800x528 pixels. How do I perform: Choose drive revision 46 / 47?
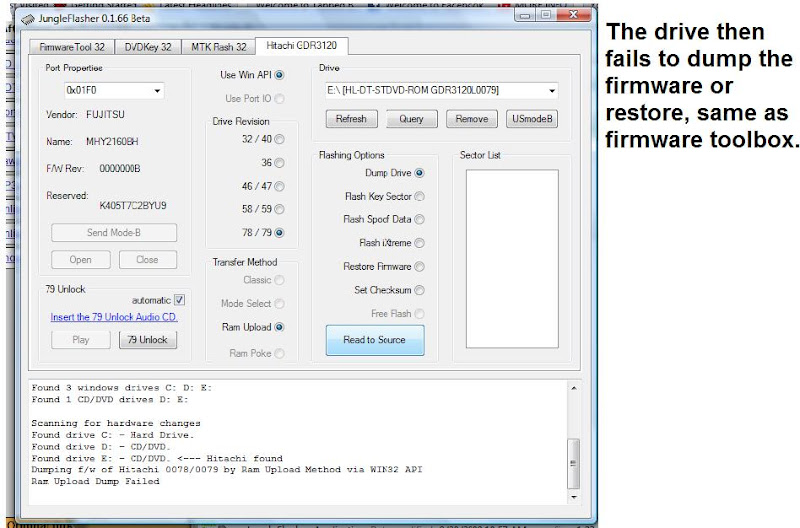(x=279, y=186)
